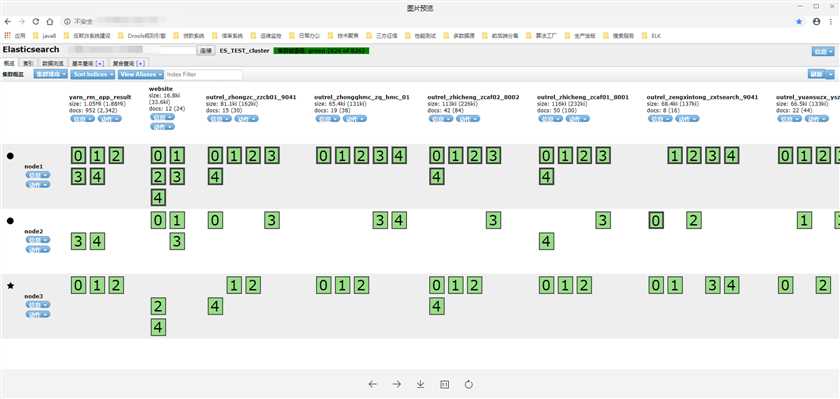Select shard 3 of yarn_rm_app_result on node2
This screenshot has height=399, width=840.
point(78,242)
